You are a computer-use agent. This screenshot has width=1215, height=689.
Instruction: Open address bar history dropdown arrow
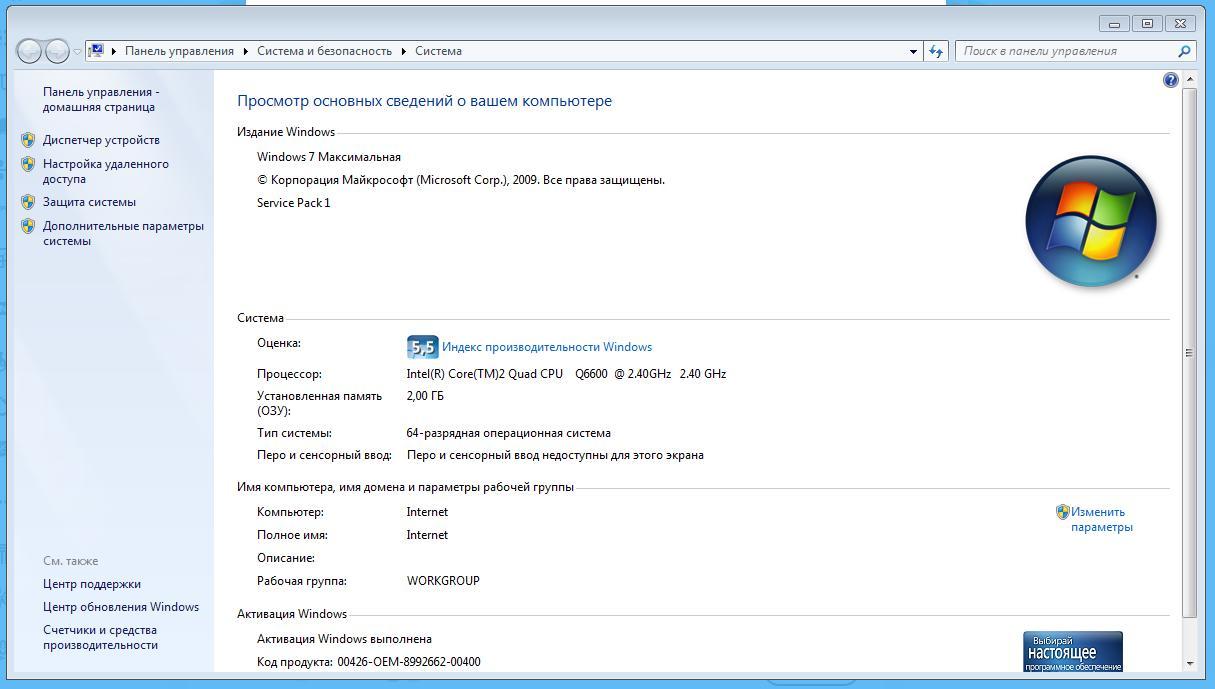coord(913,51)
